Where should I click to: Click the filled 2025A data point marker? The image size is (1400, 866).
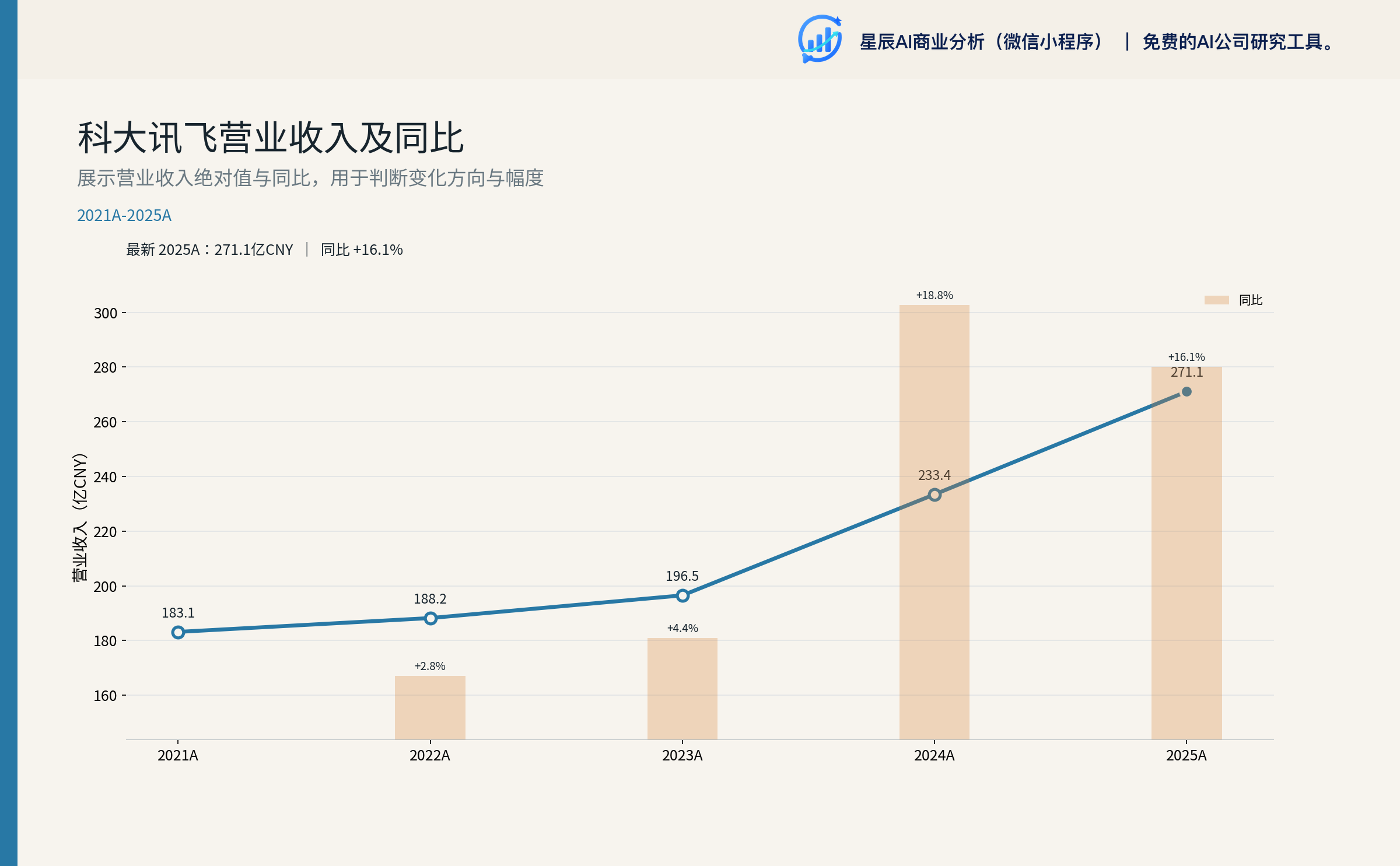pos(1186,391)
